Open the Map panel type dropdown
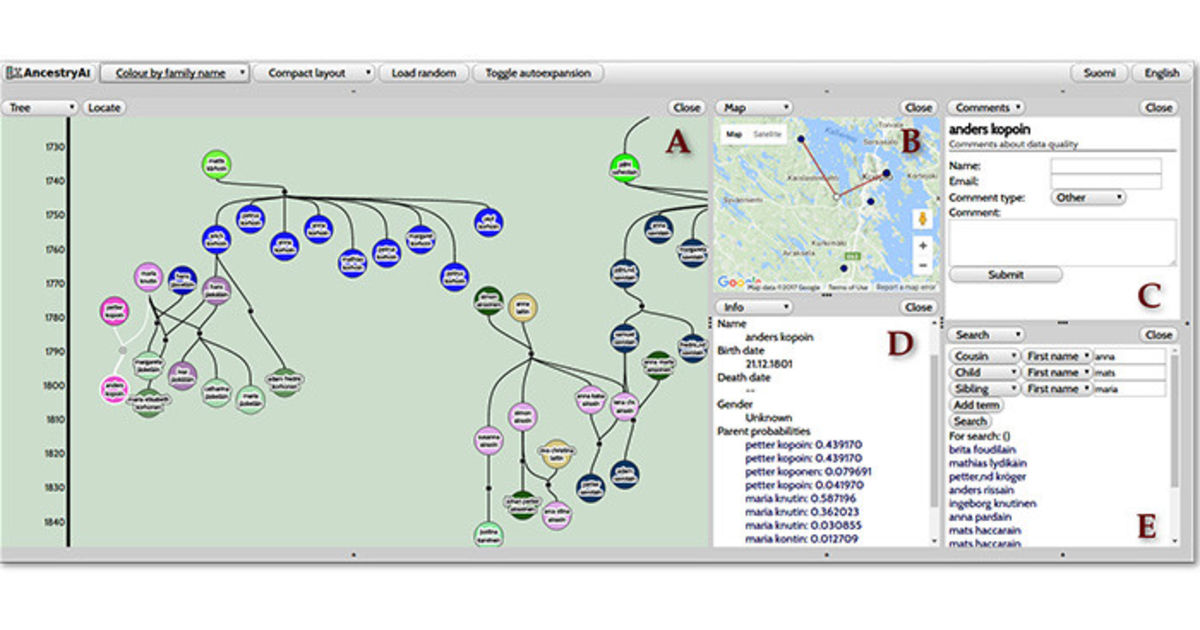The width and height of the screenshot is (1200, 630). point(754,107)
